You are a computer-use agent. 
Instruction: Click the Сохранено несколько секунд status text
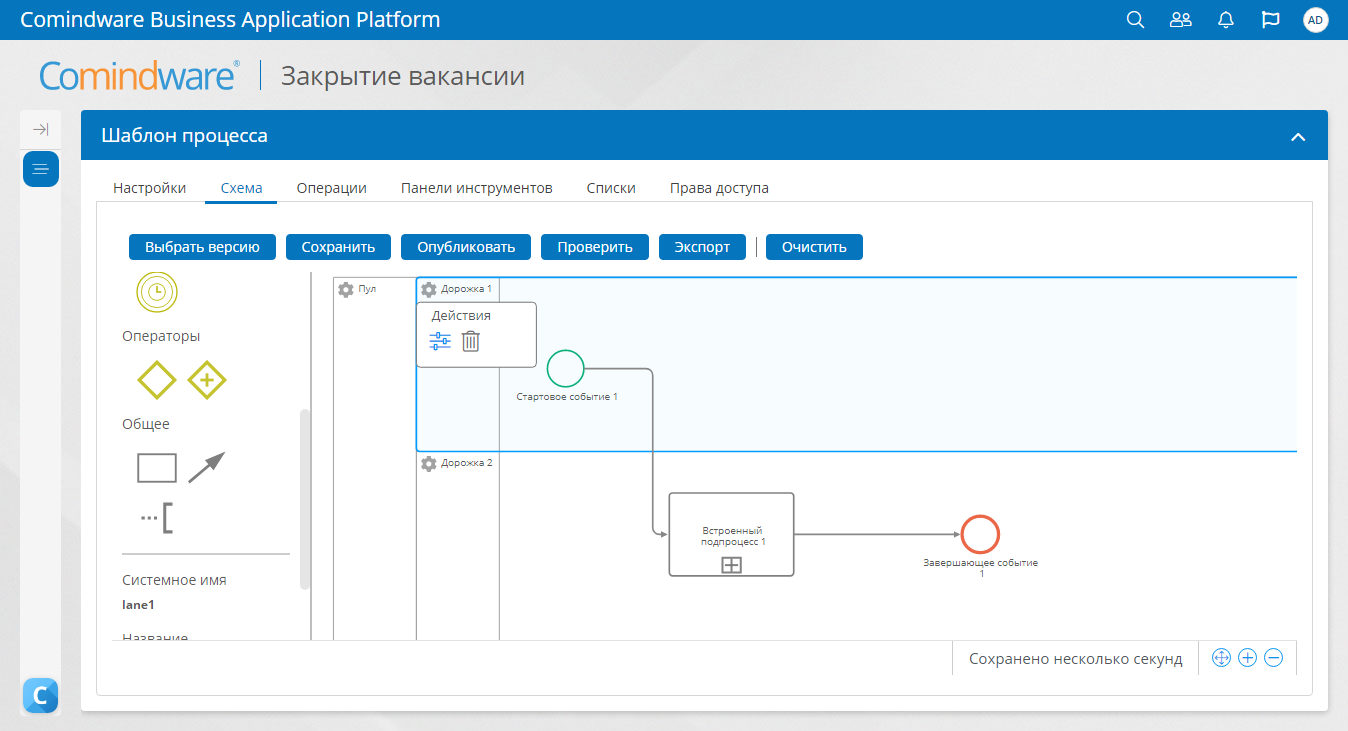tap(1076, 659)
